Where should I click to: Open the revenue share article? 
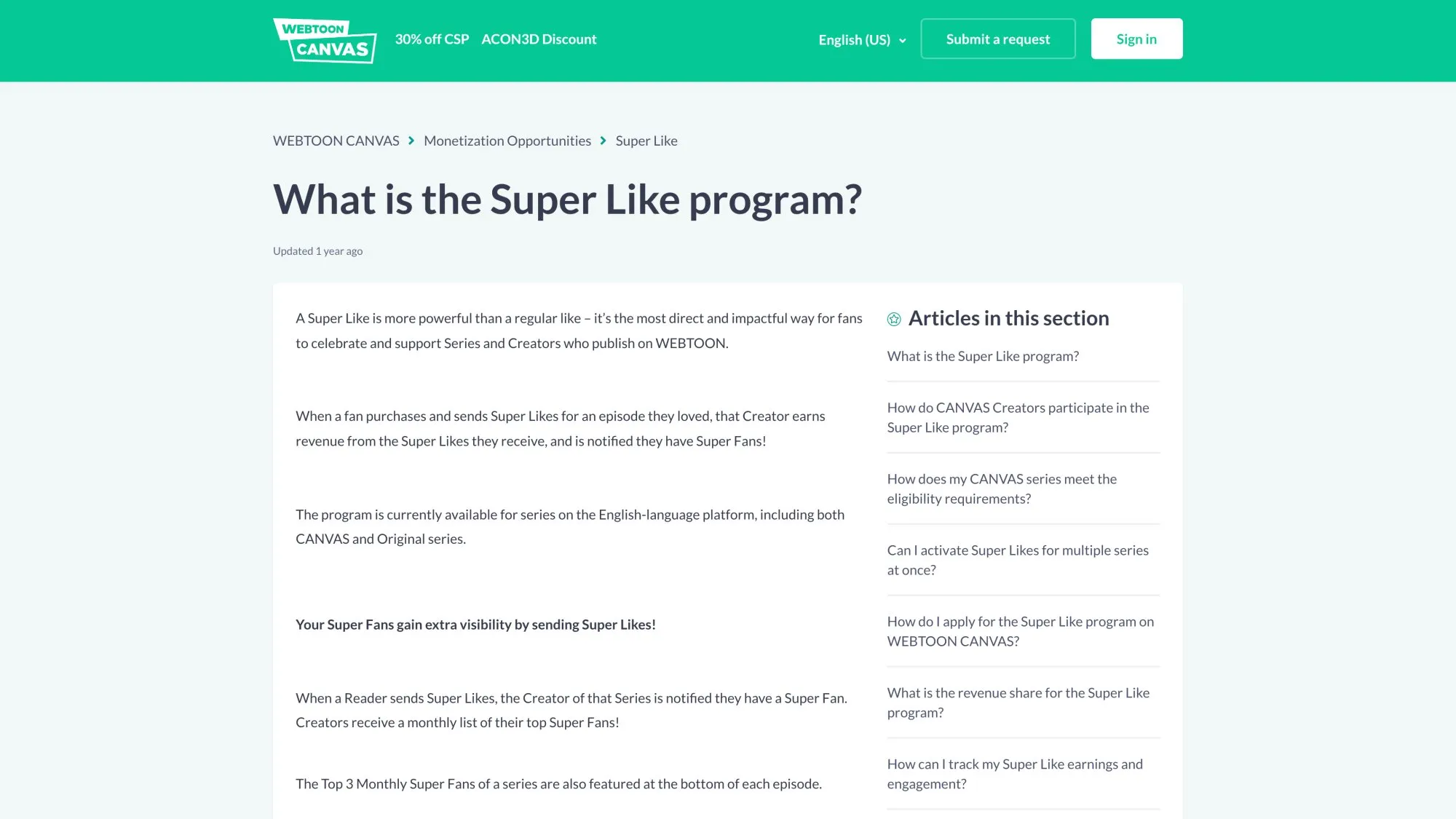pos(1018,703)
